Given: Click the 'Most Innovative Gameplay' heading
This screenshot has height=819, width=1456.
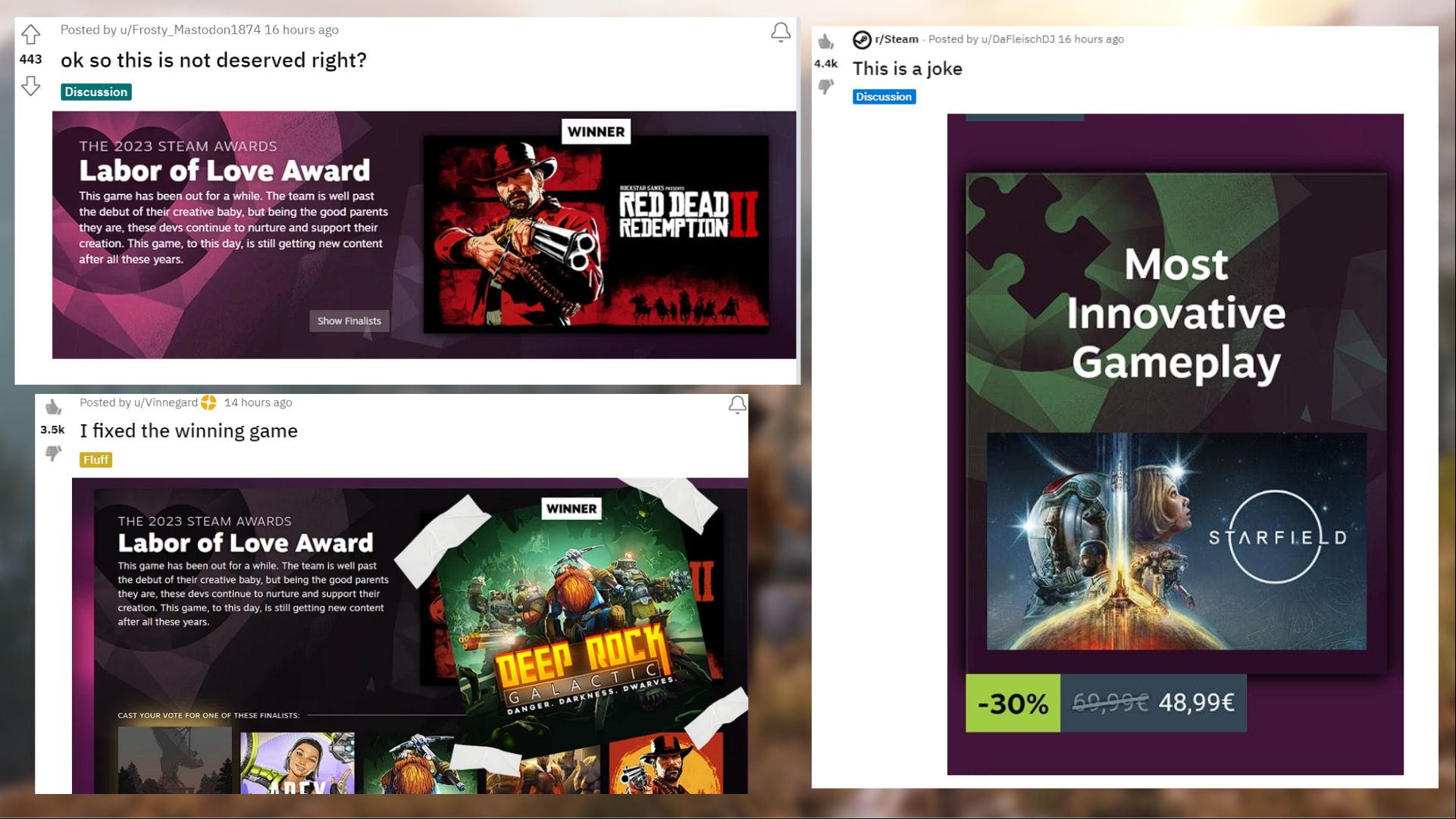Looking at the screenshot, I should 1176,313.
